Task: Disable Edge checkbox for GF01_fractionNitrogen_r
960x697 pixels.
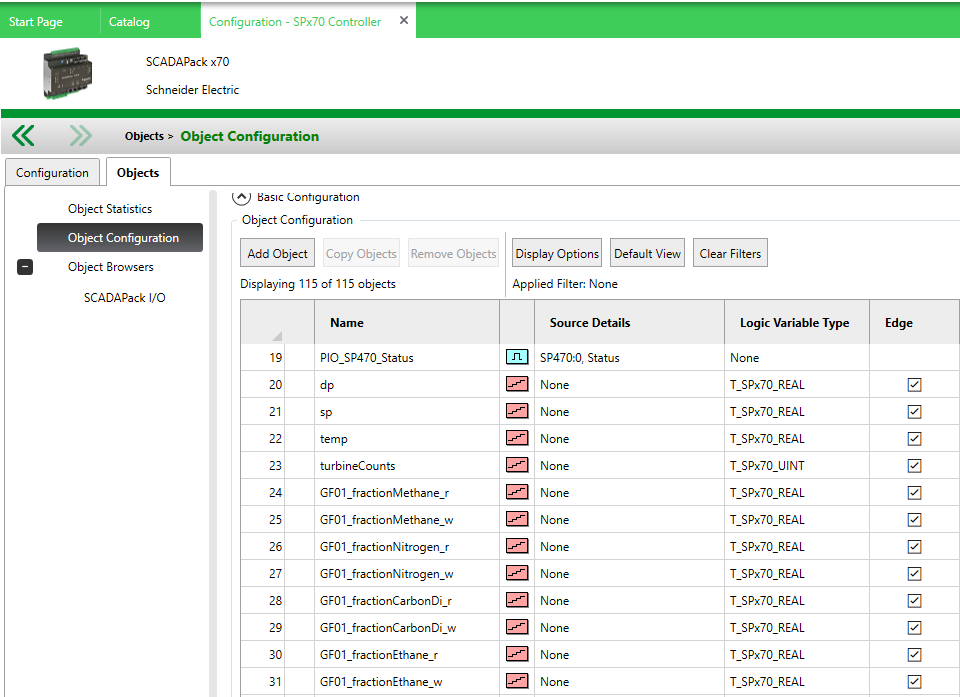Action: click(x=914, y=546)
